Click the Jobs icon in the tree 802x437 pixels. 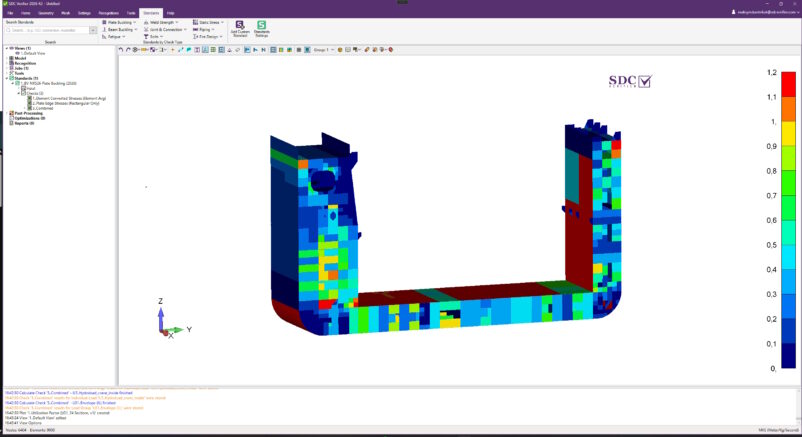pos(11,68)
